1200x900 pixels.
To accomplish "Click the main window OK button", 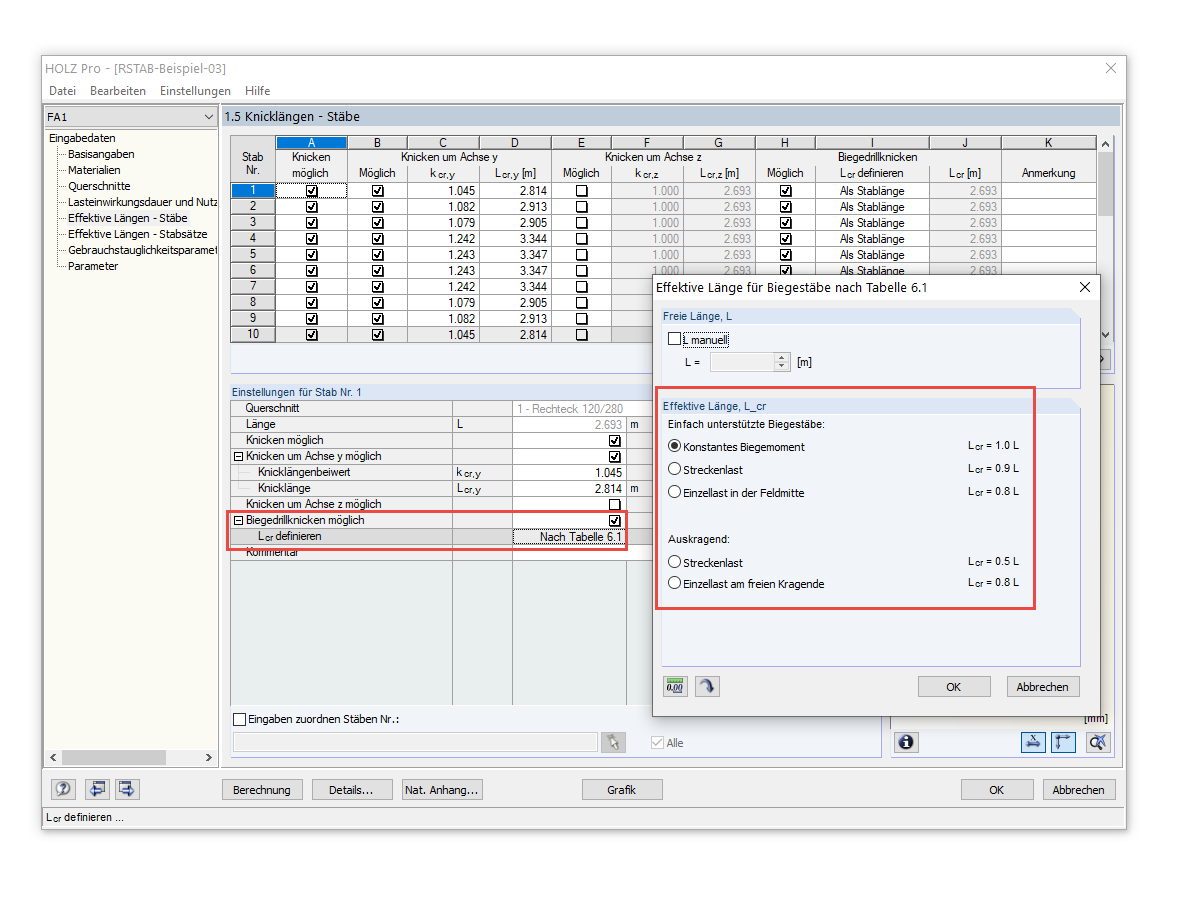I will [x=997, y=790].
